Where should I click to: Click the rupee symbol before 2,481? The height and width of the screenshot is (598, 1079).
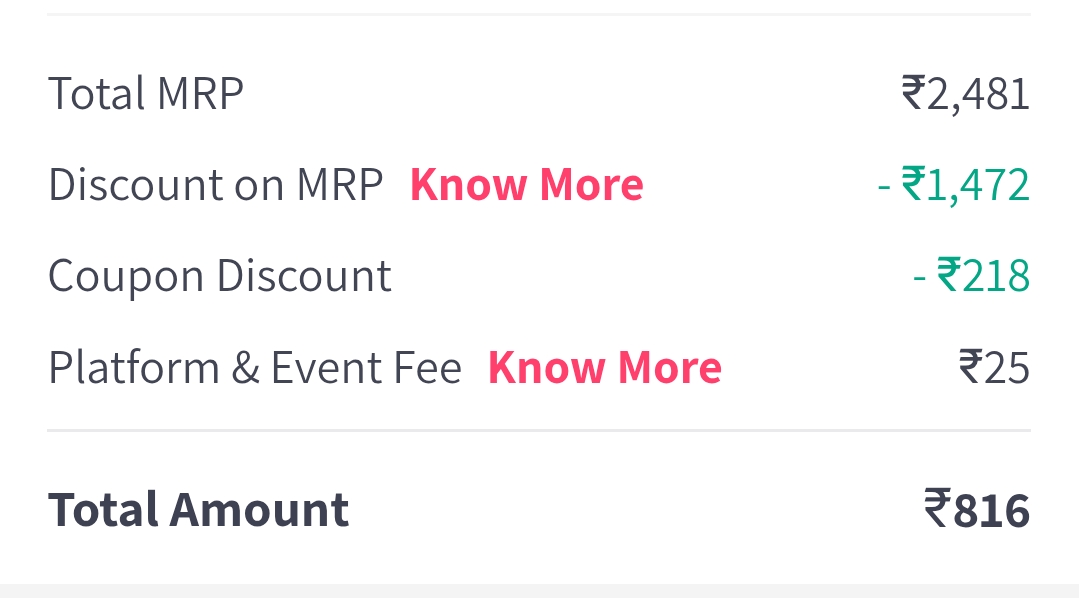point(913,94)
